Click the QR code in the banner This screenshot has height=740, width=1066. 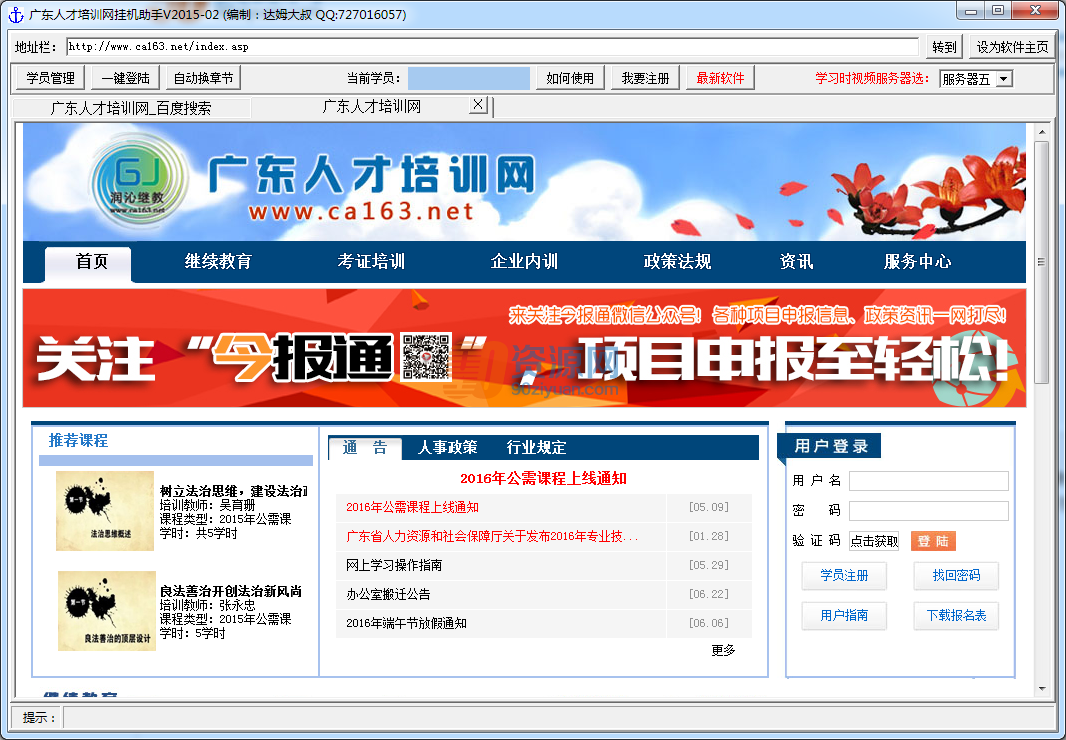[x=426, y=356]
